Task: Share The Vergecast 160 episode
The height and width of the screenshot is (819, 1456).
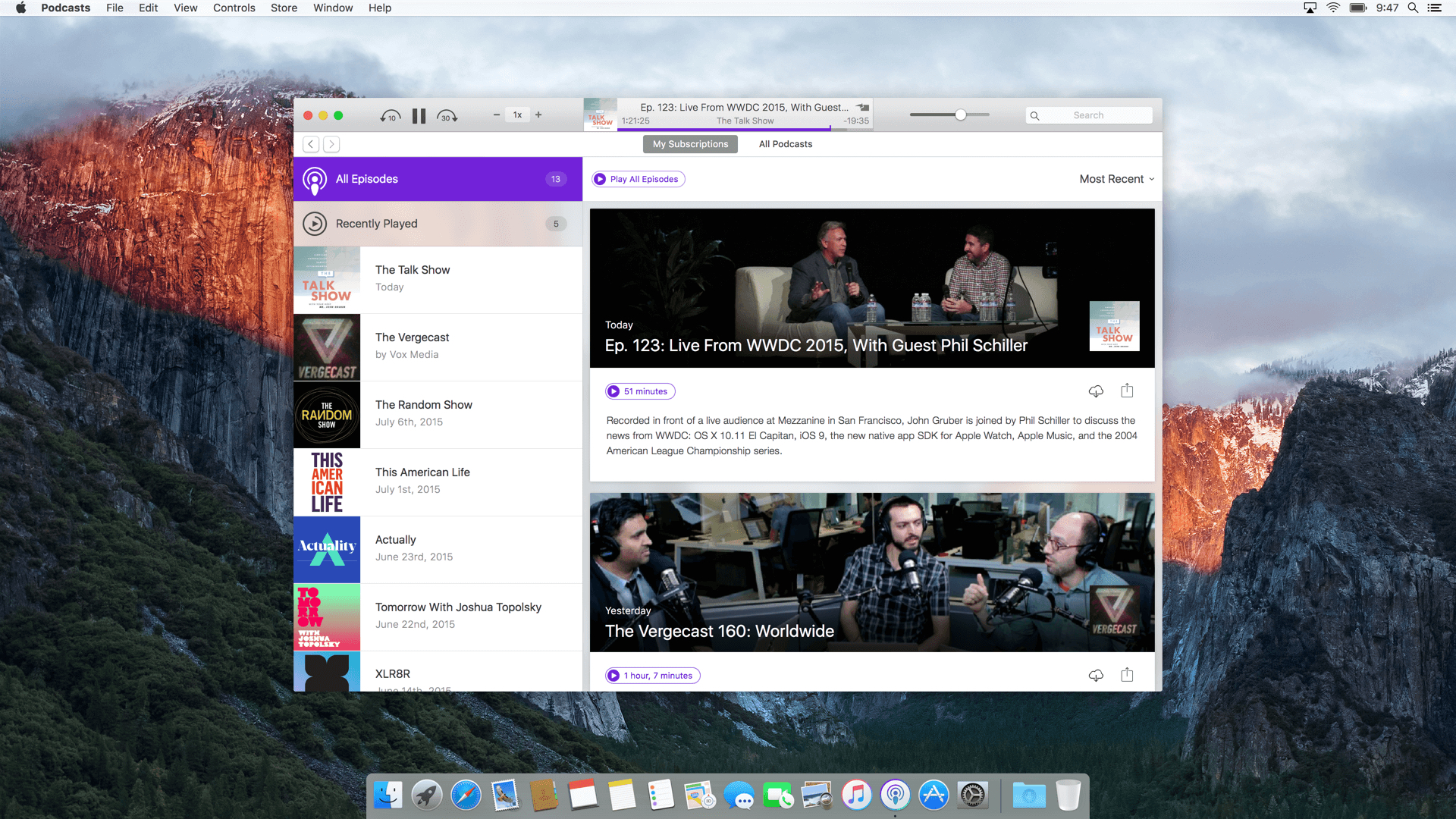Action: click(x=1127, y=674)
